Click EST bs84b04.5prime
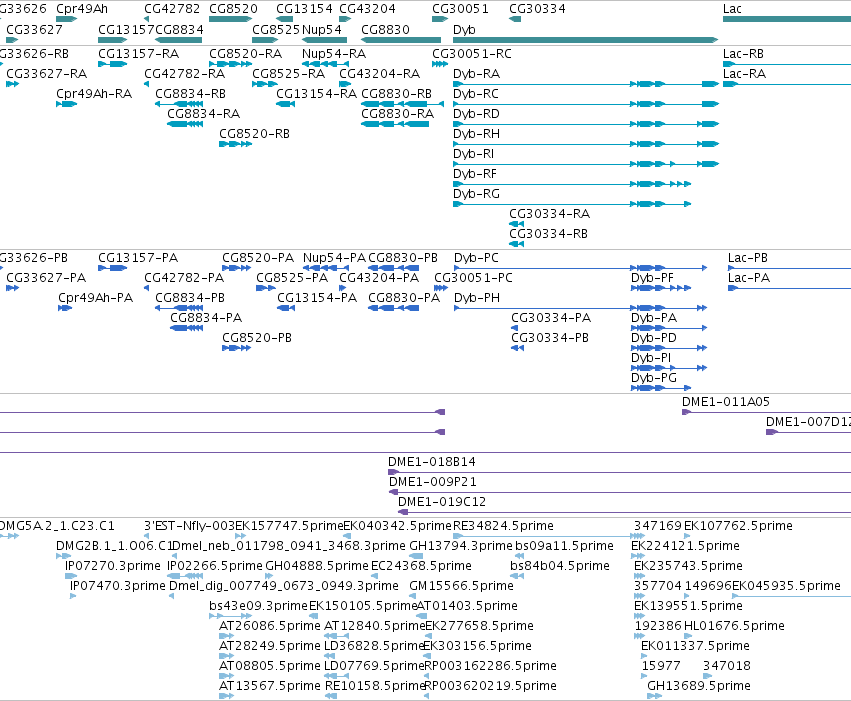Viewport: 851px width, 701px height. 560,566
